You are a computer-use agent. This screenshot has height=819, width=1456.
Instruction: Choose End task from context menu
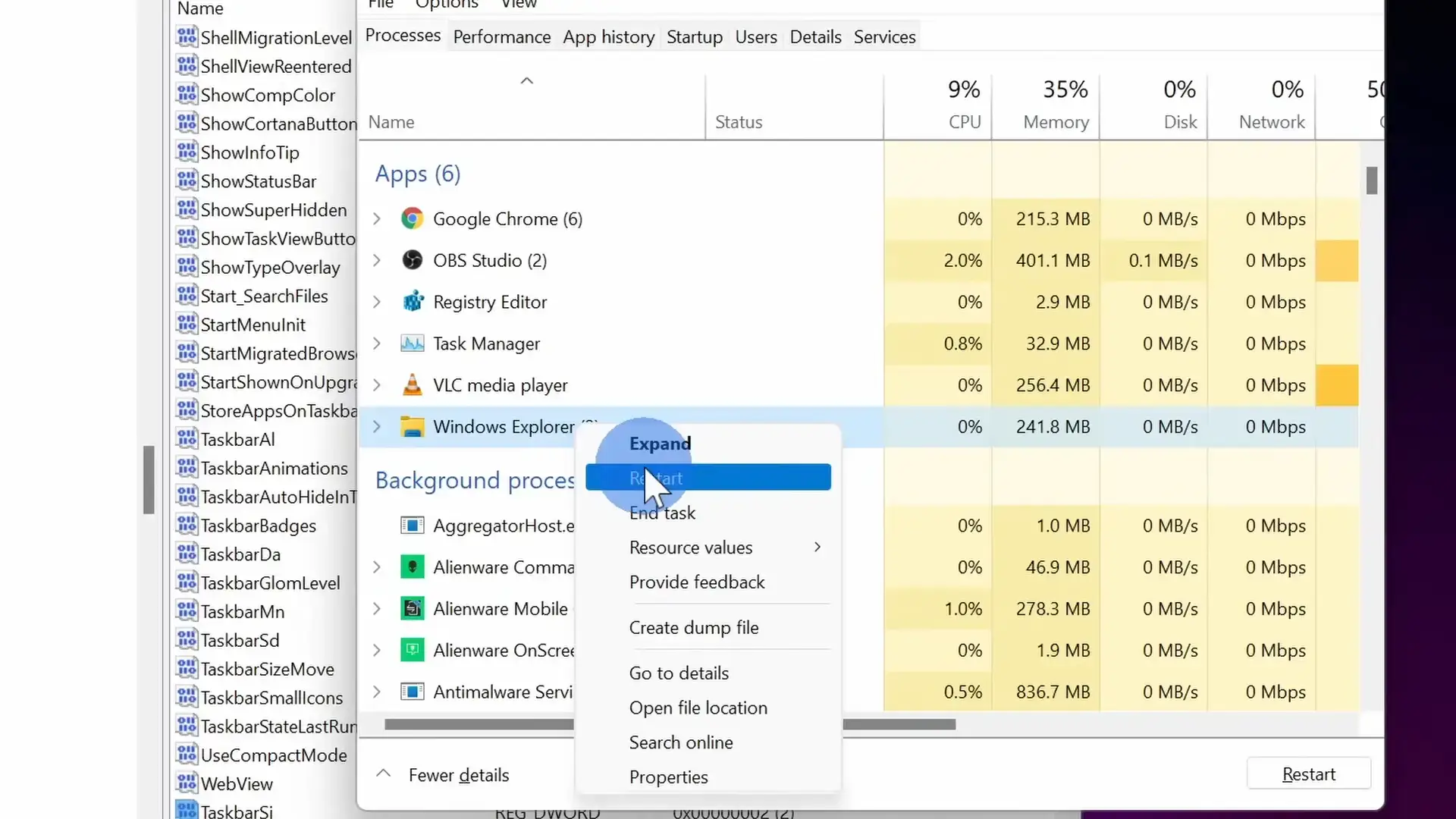pyautogui.click(x=662, y=513)
